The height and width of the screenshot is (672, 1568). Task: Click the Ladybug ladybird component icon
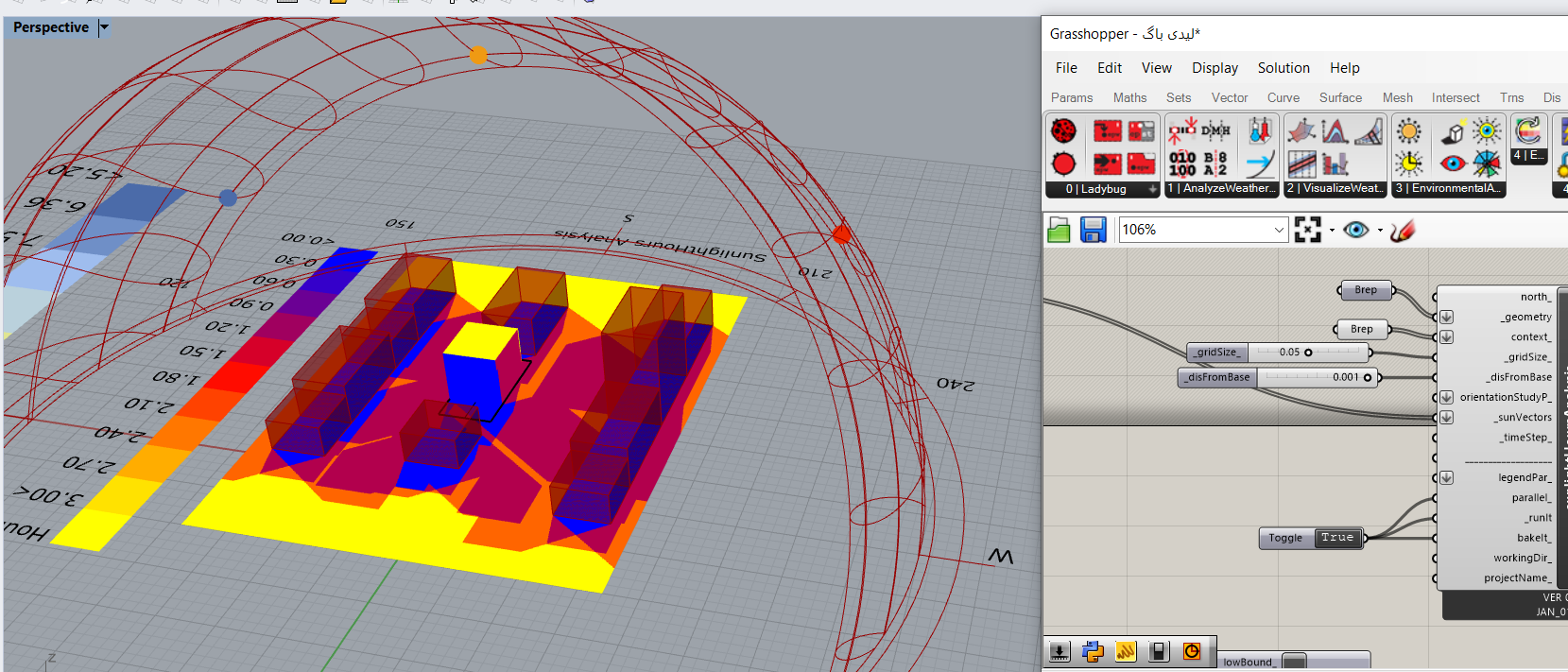[1064, 130]
